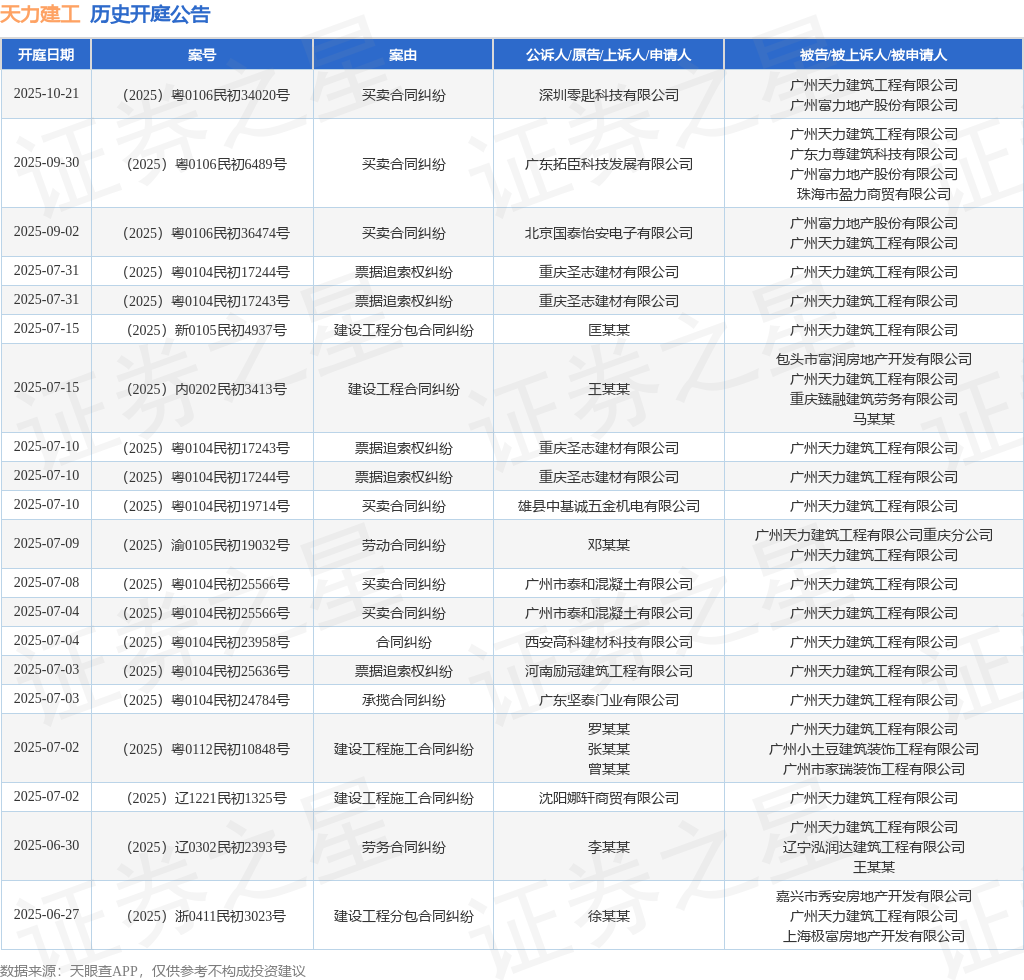Select plaintiff 邓某某
Viewport: 1024px width, 980px height.
click(x=609, y=545)
